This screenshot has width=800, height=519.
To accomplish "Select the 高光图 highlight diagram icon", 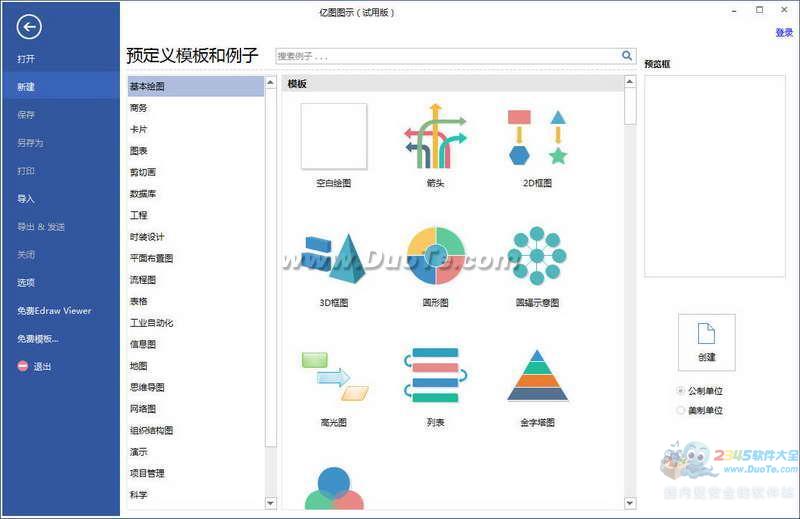I will point(333,375).
